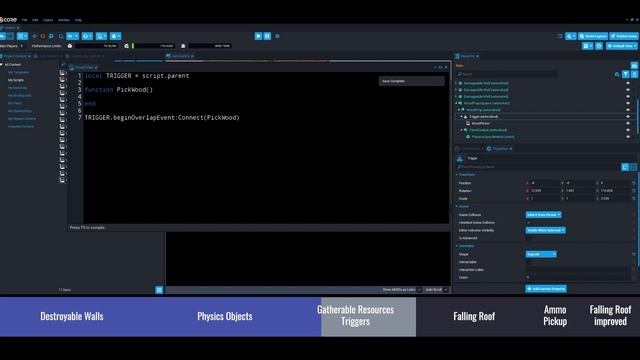Viewport: 640px width, 360px height.
Task: Hide the Trigger (networked) object via eye icon
Action: tap(628, 117)
